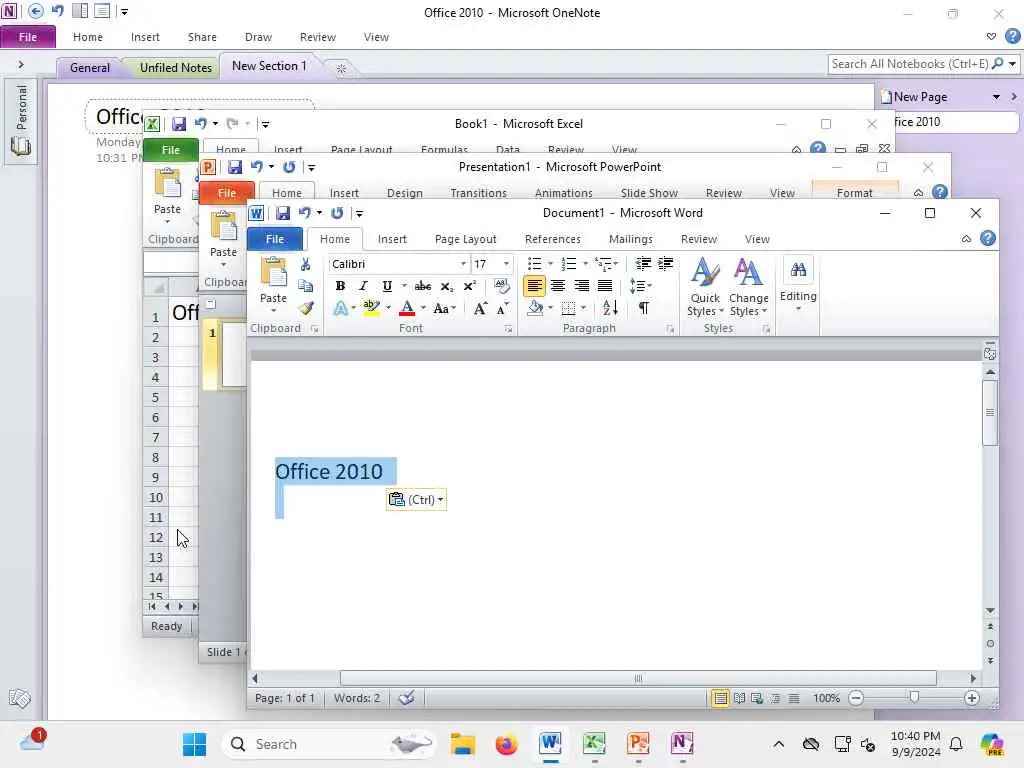Open New Page dropdown arrow in OneNote
The height and width of the screenshot is (768, 1024).
(996, 97)
